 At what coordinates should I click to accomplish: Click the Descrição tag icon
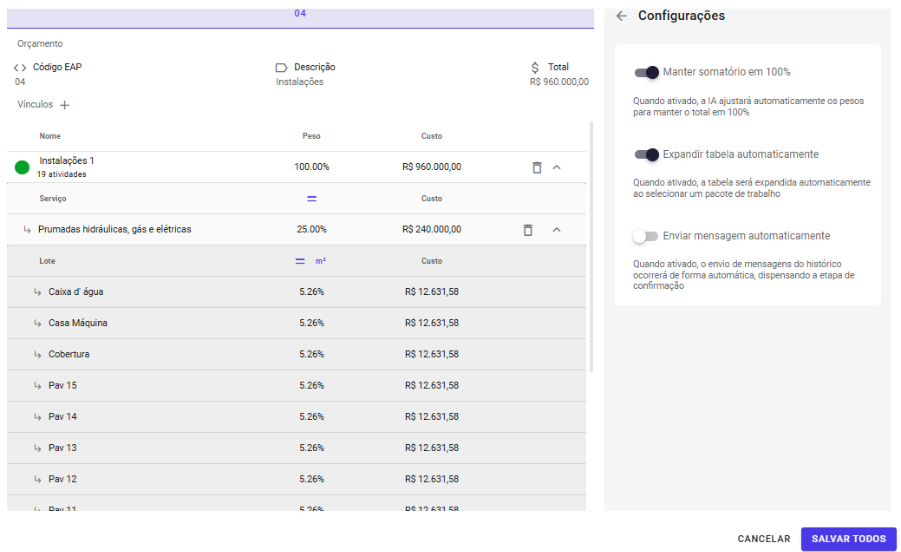pos(281,68)
